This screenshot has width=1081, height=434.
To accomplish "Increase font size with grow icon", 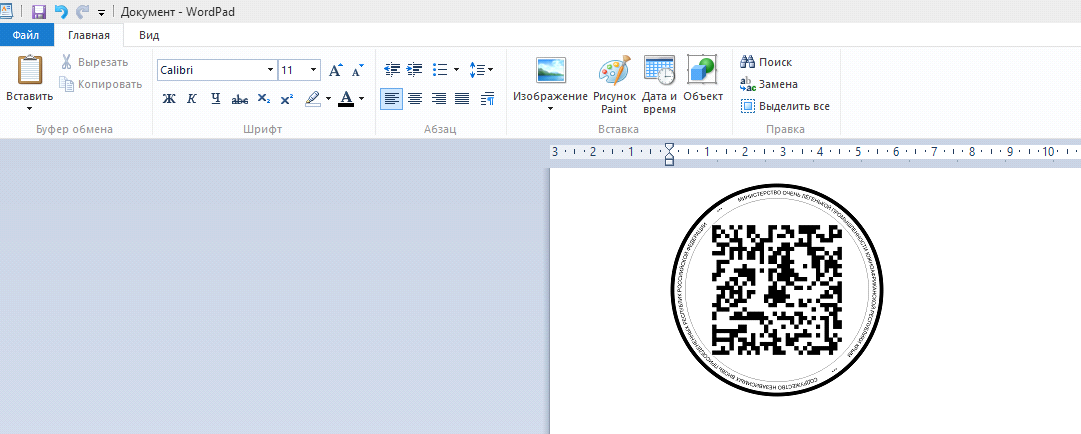I will click(336, 70).
